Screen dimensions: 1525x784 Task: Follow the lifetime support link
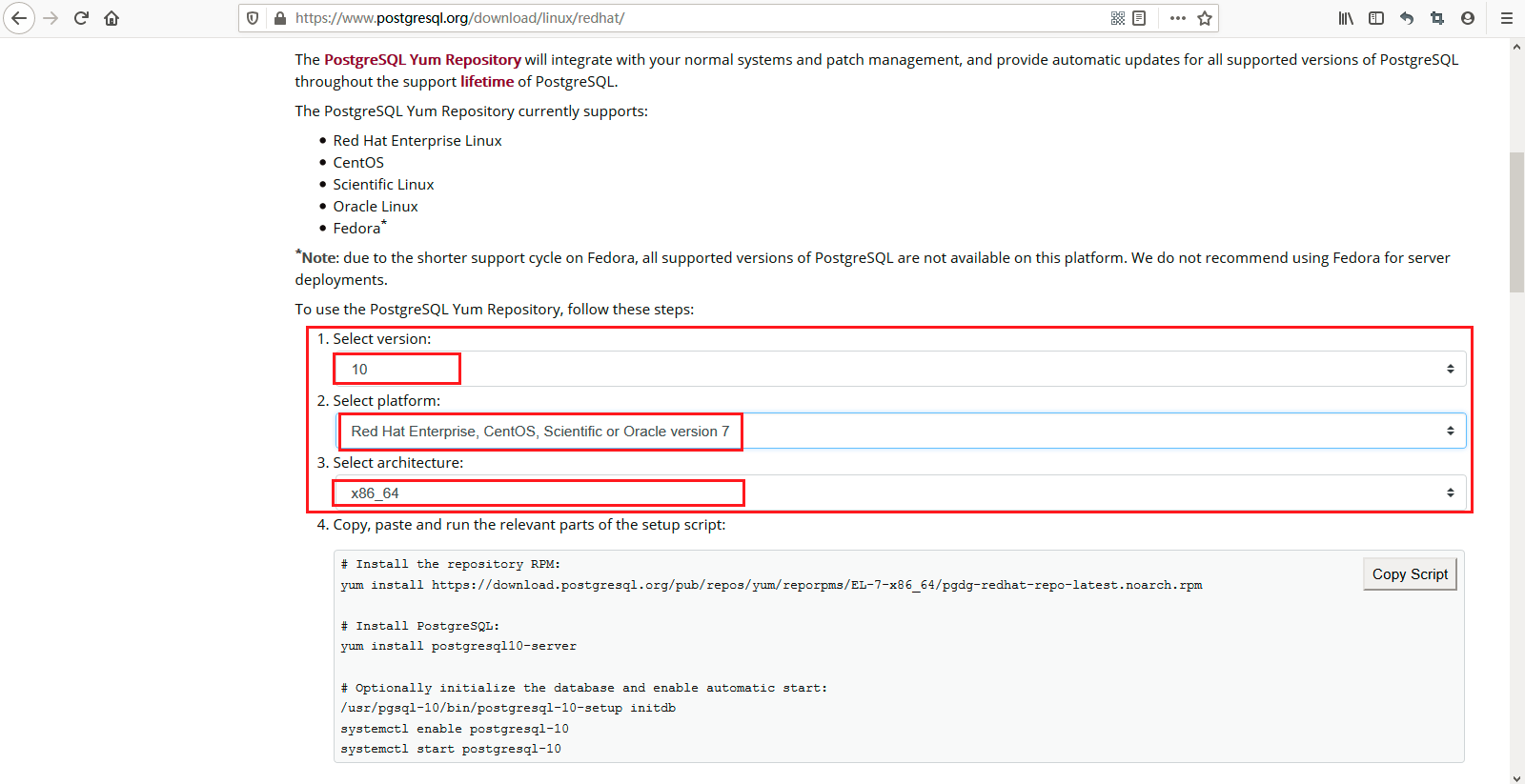point(487,81)
